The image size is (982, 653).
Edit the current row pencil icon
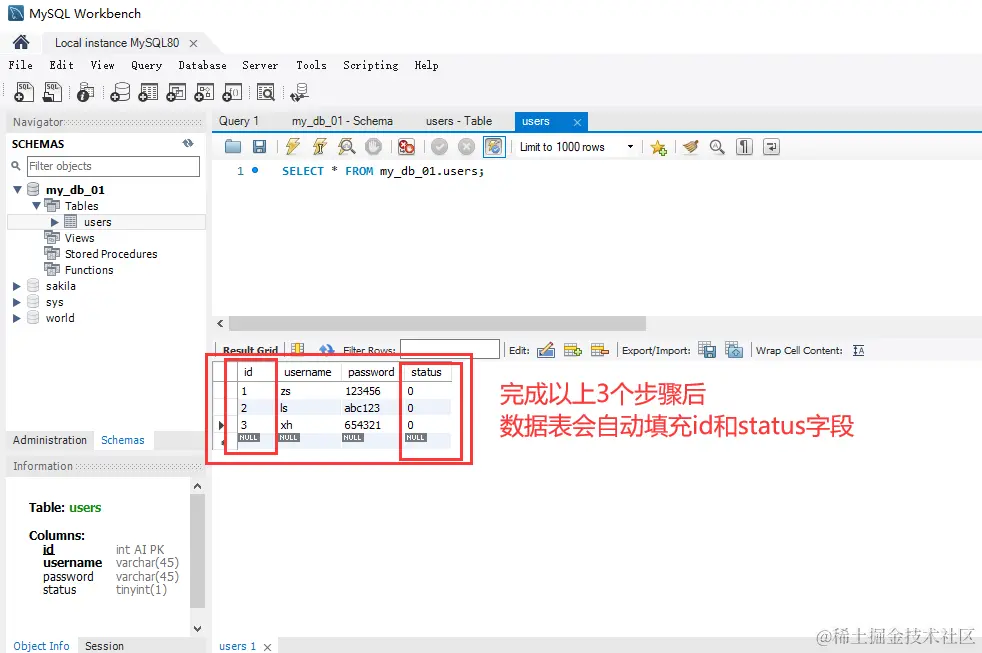[545, 350]
